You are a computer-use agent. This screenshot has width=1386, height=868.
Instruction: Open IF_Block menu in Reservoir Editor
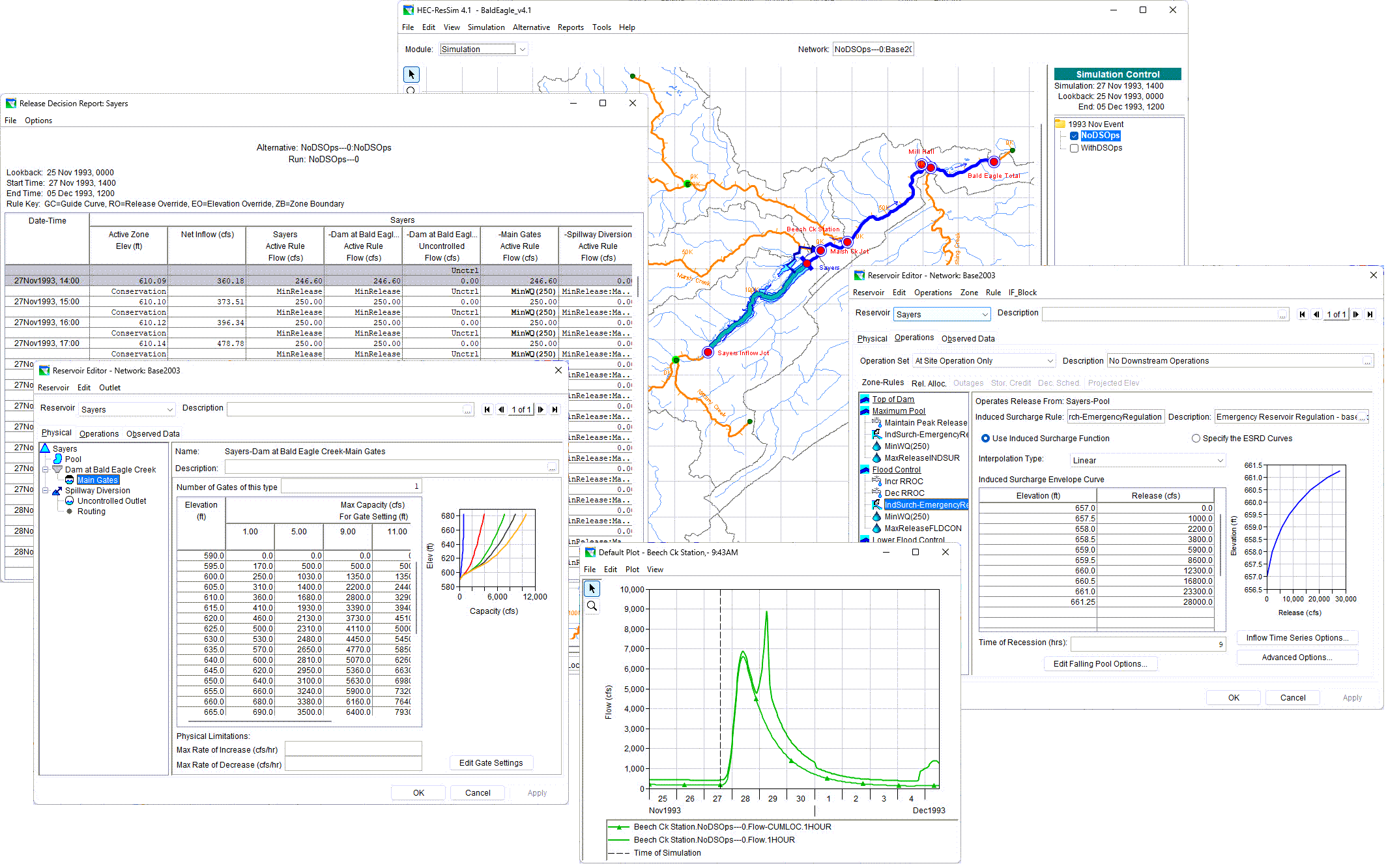click(1022, 293)
